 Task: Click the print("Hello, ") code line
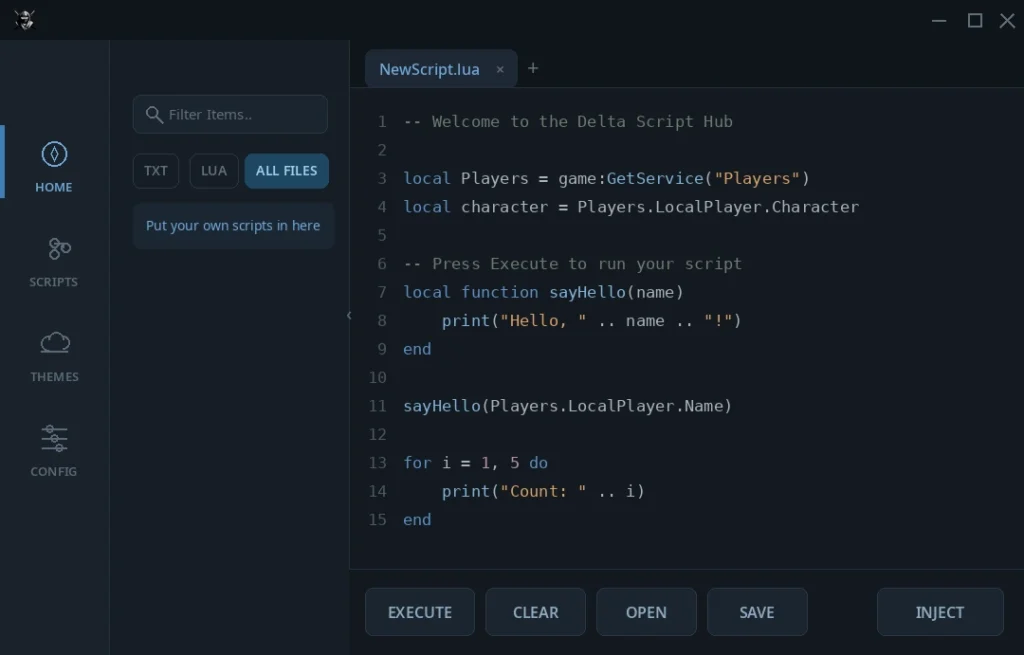pos(592,321)
